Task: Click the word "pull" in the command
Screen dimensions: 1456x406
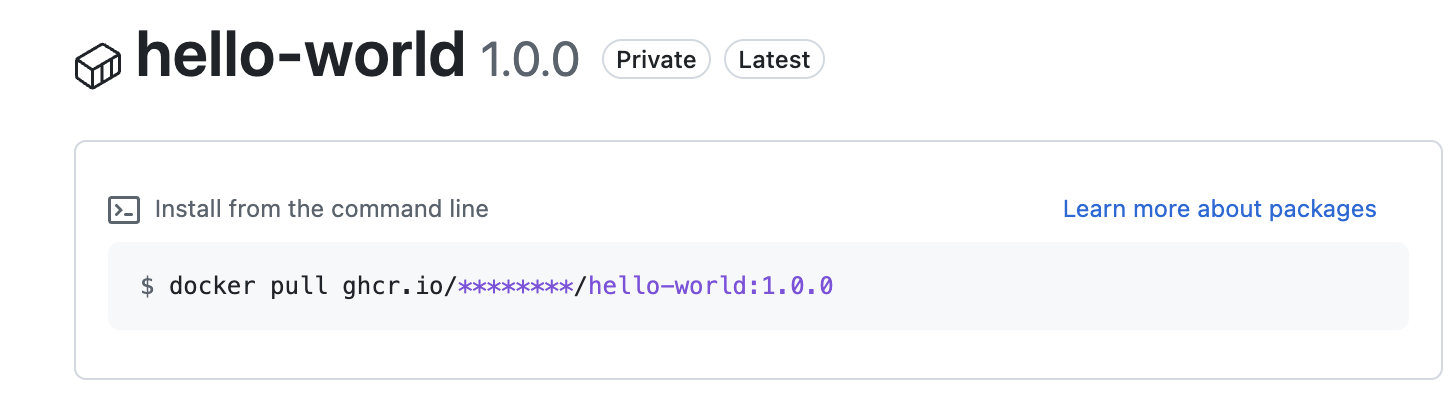Action: point(299,287)
